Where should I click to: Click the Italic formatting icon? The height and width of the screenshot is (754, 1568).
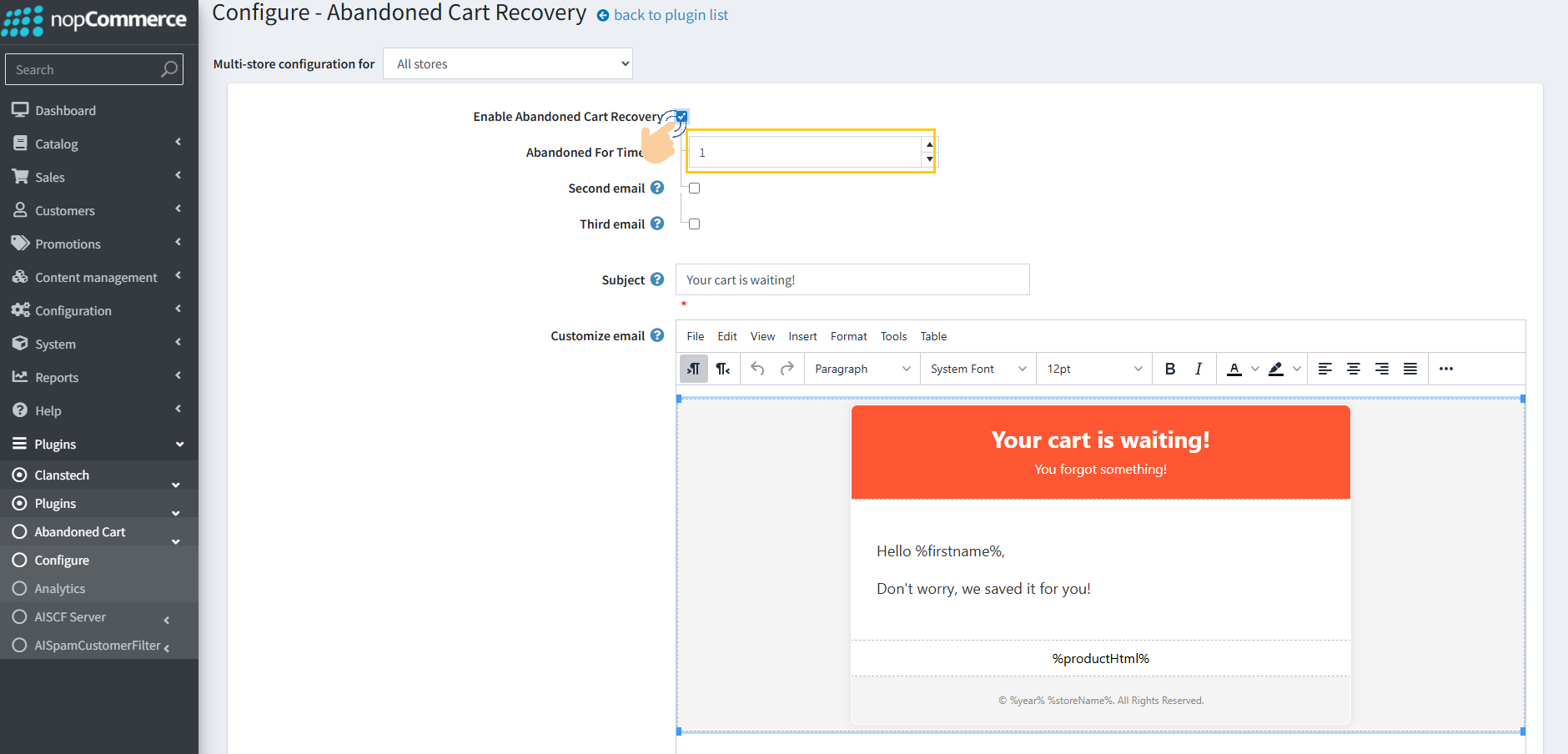[1198, 369]
